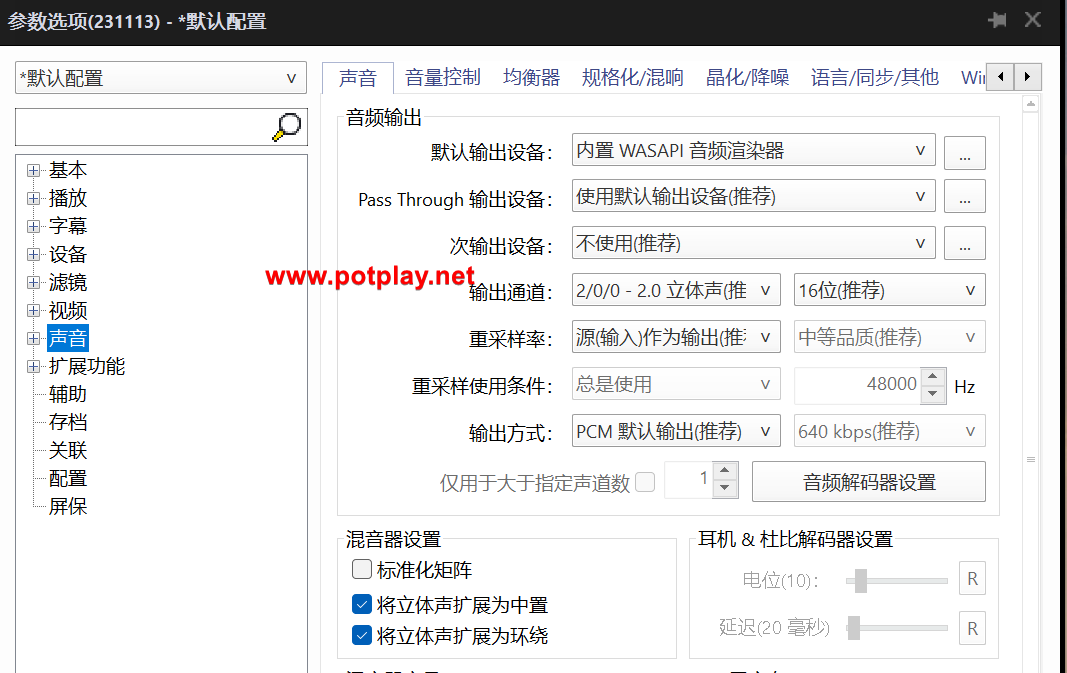The width and height of the screenshot is (1067, 673).
Task: Switch to the 语言/同步/其他 tab
Action: (x=874, y=78)
